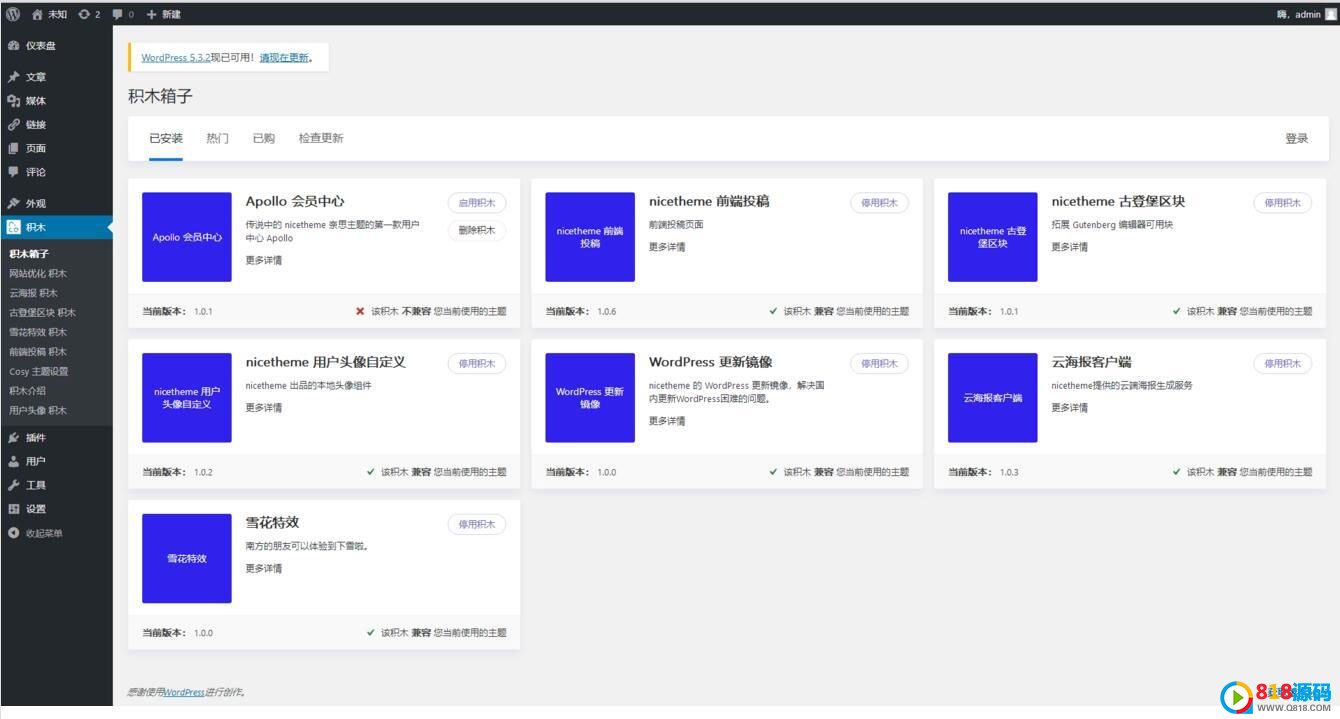Switch to the 已购 tab
1340x719 pixels.
click(x=263, y=138)
